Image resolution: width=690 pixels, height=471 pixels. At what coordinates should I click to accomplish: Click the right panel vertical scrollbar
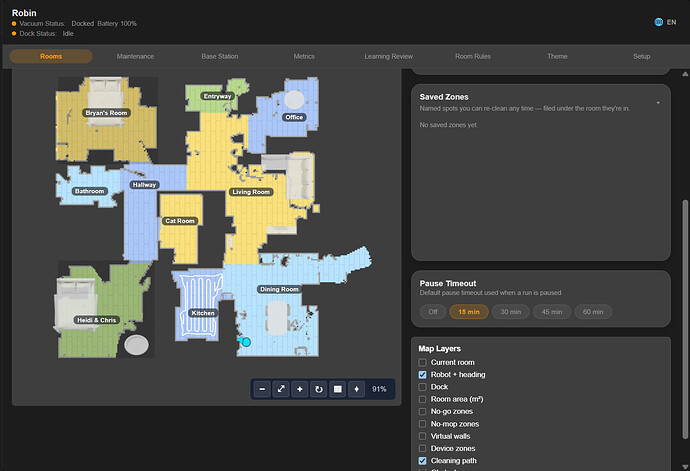click(x=685, y=319)
